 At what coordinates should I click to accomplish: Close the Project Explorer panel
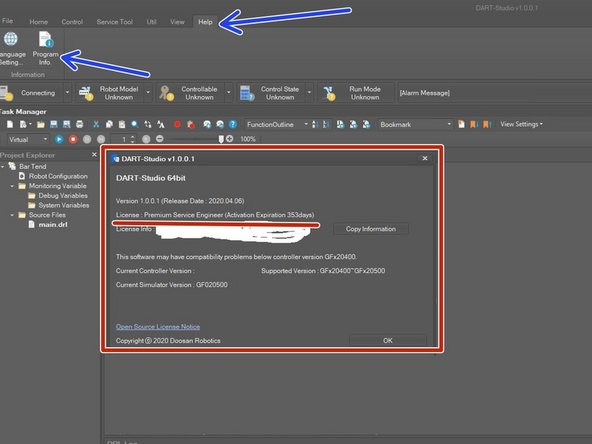(x=94, y=155)
